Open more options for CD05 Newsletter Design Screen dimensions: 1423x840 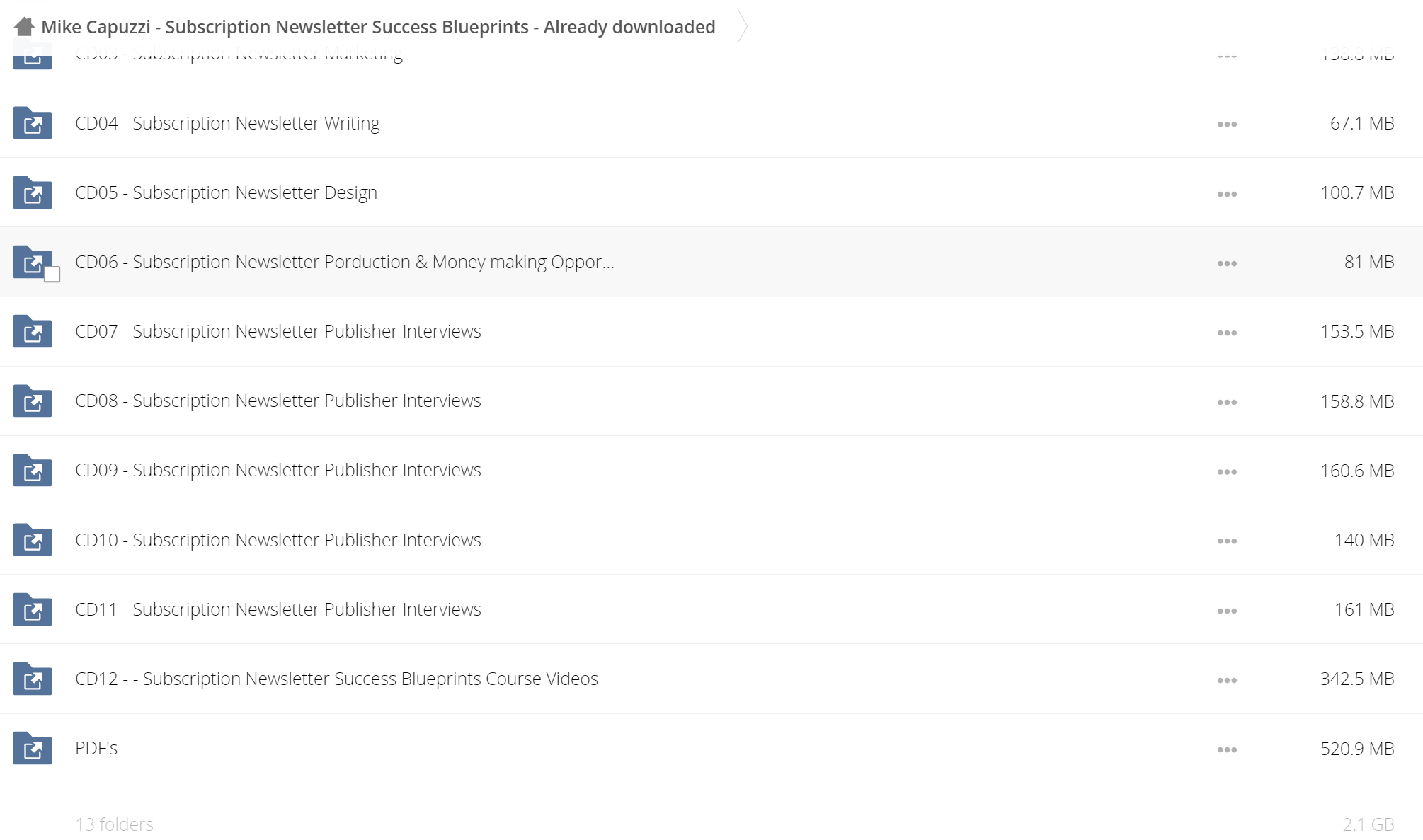click(x=1227, y=194)
